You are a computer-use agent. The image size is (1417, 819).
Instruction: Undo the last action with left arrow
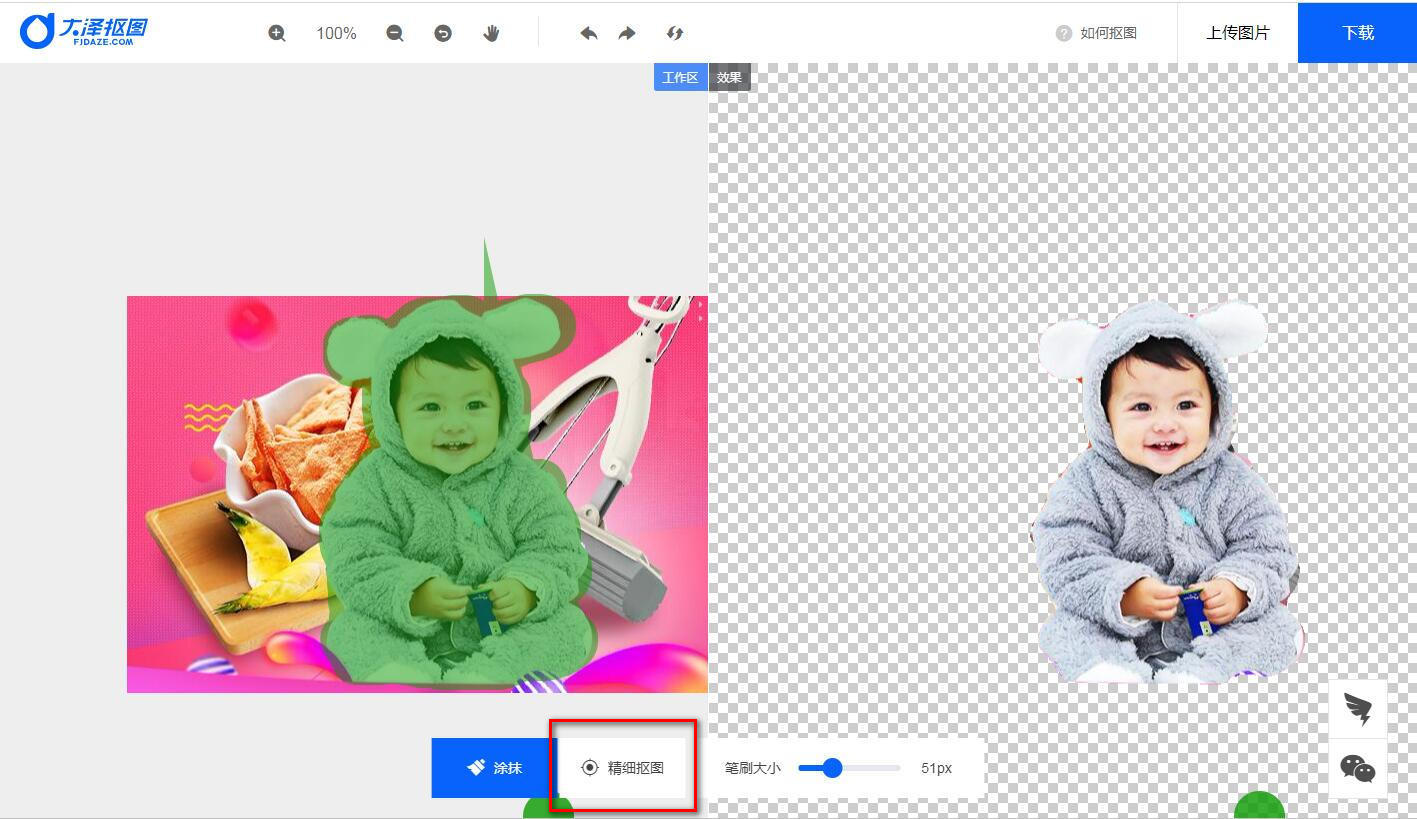pos(589,33)
